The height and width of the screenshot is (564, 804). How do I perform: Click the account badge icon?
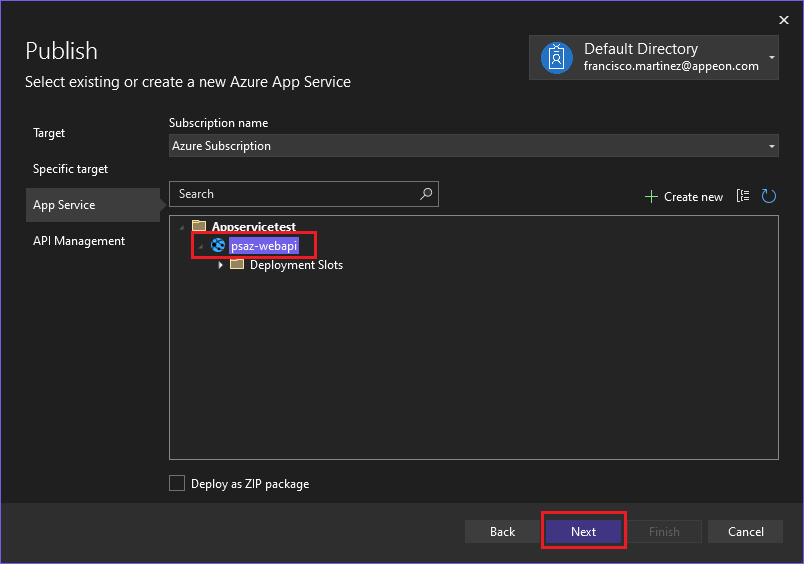point(556,58)
